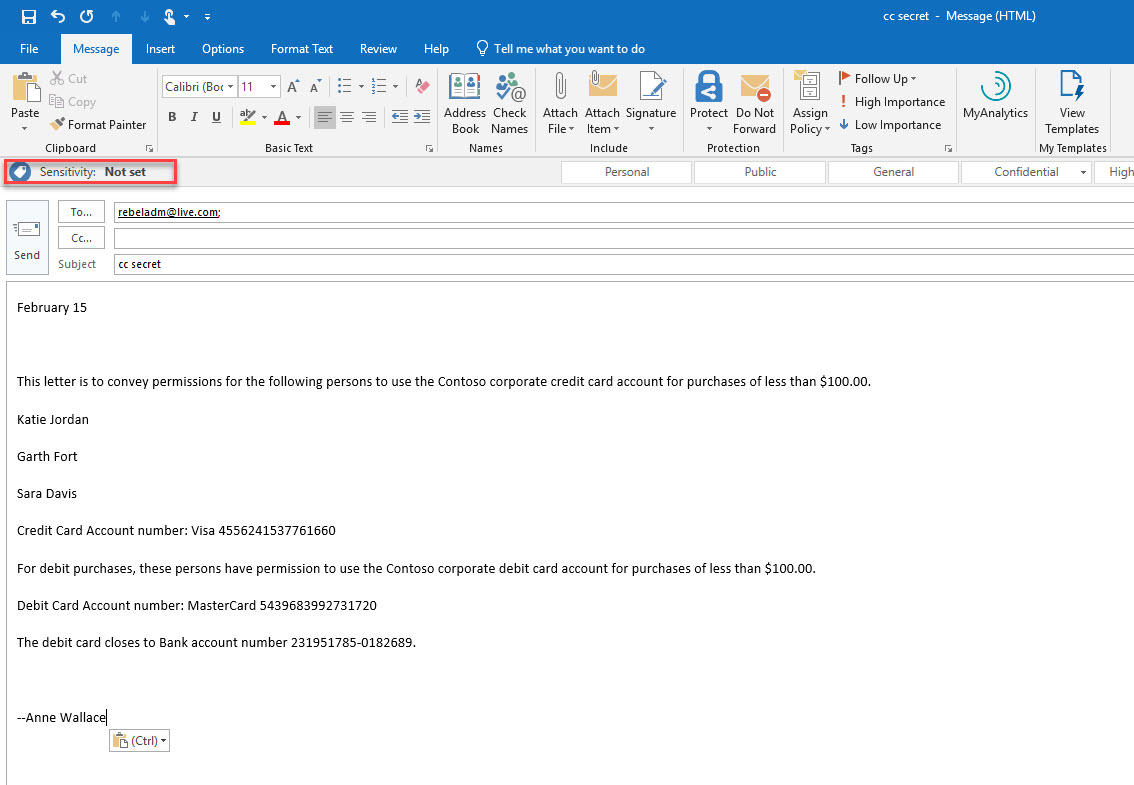Click the To... recipients button

(x=81, y=212)
